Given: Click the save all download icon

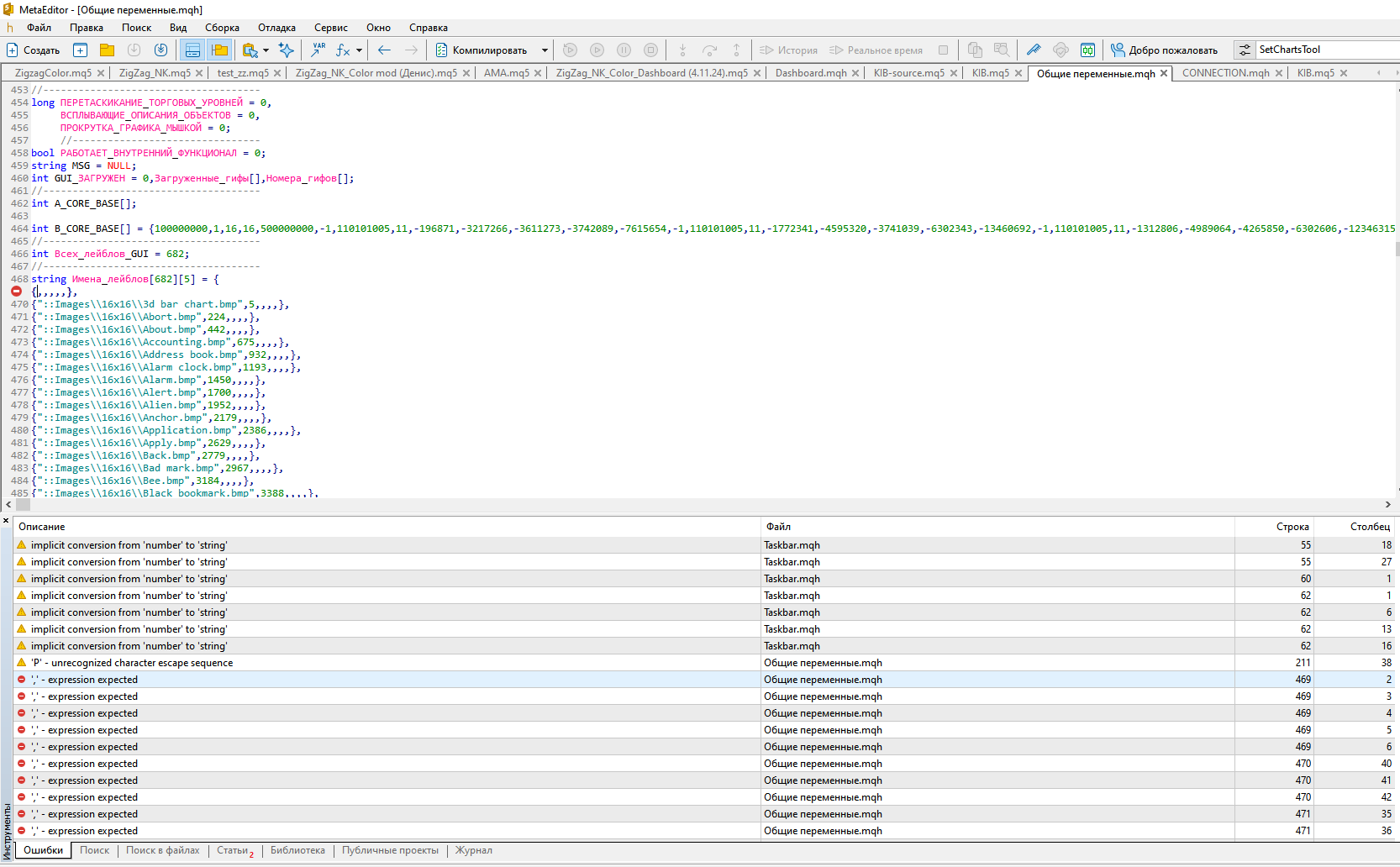Looking at the screenshot, I should [x=161, y=50].
